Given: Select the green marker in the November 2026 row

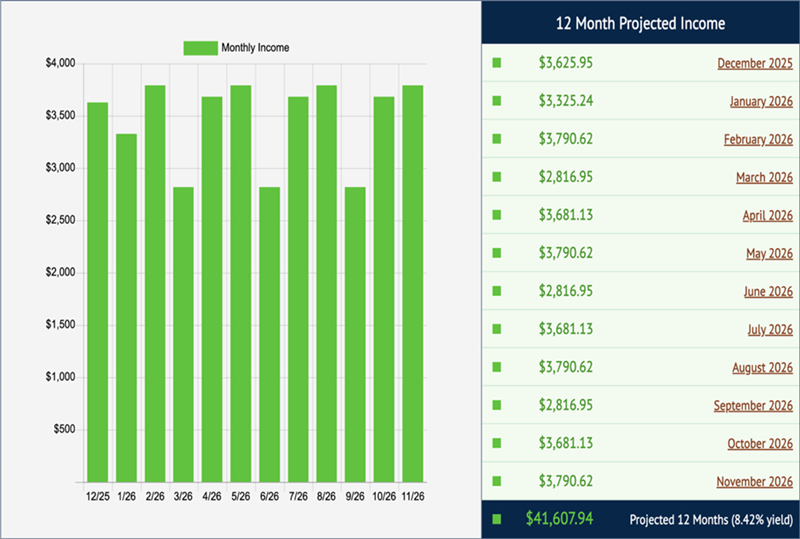Looking at the screenshot, I should (497, 482).
